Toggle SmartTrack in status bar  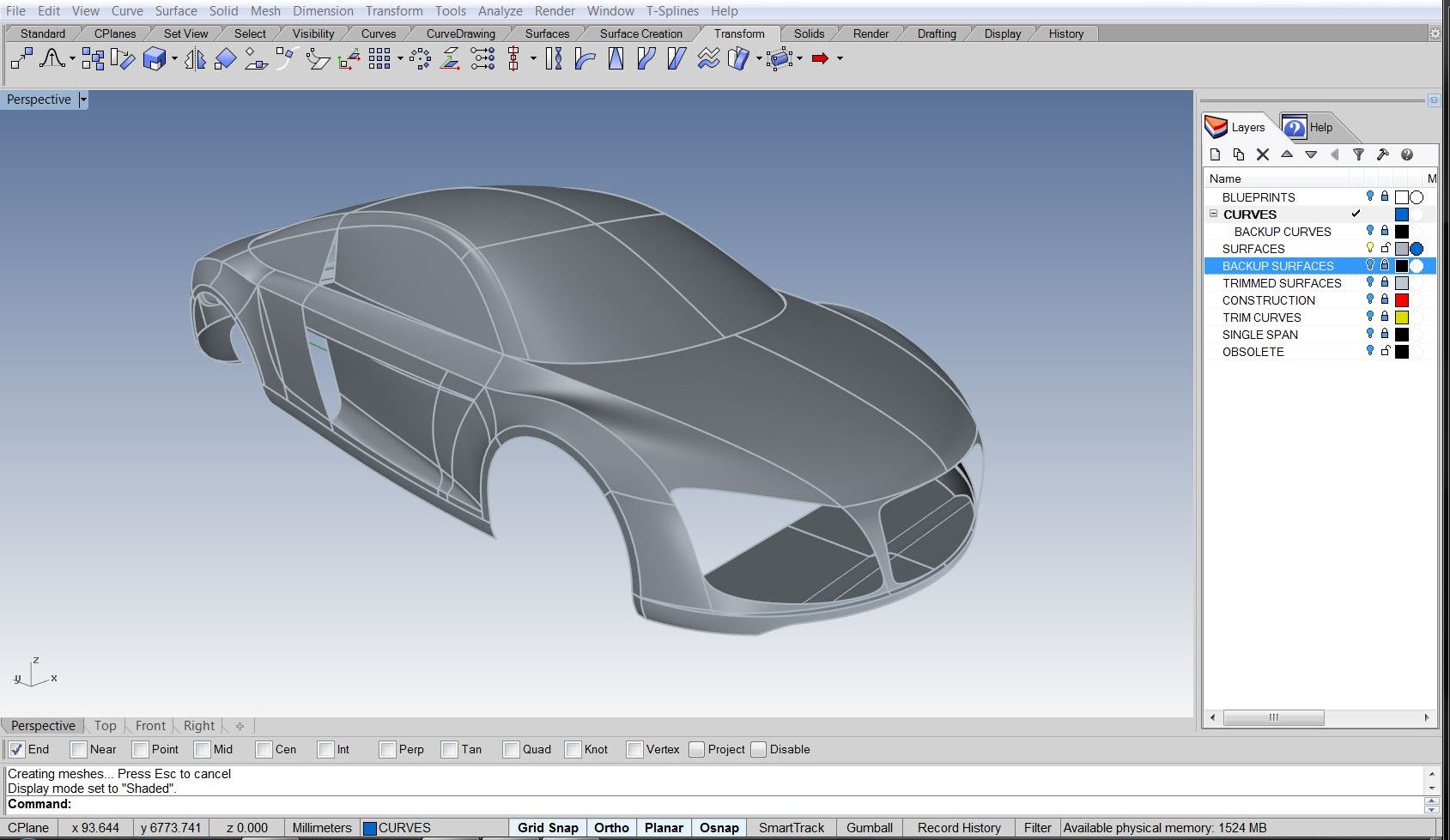click(x=791, y=828)
